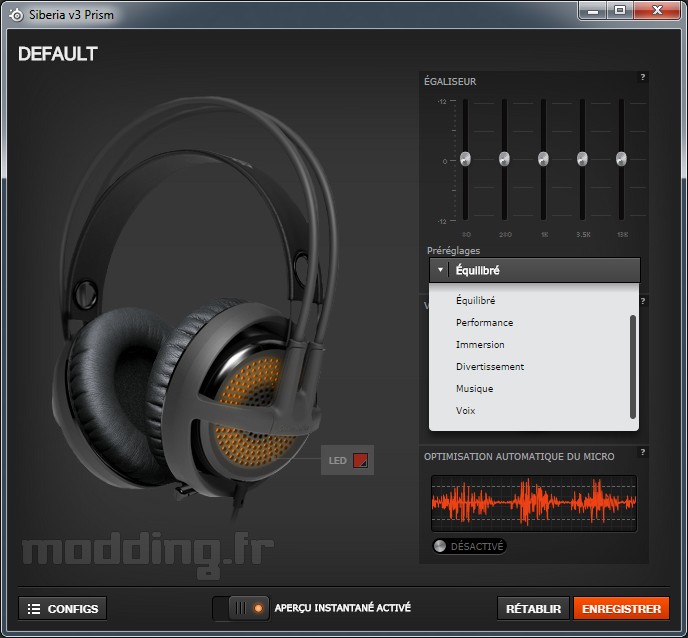This screenshot has height=638, width=688.
Task: Click the 1K equalizer slider knob
Action: [x=543, y=159]
